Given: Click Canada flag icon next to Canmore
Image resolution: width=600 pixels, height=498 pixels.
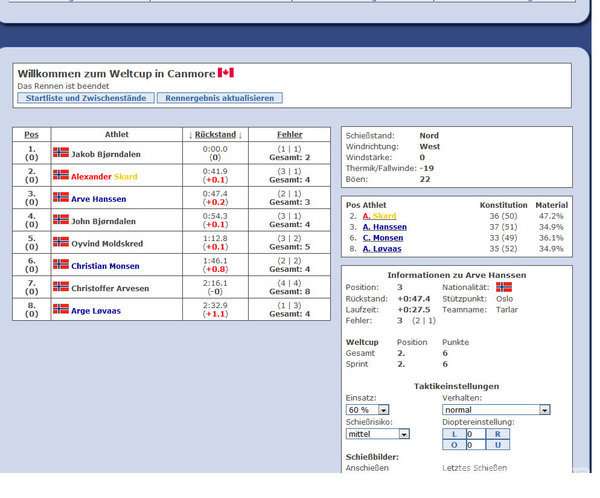Looking at the screenshot, I should click(226, 73).
